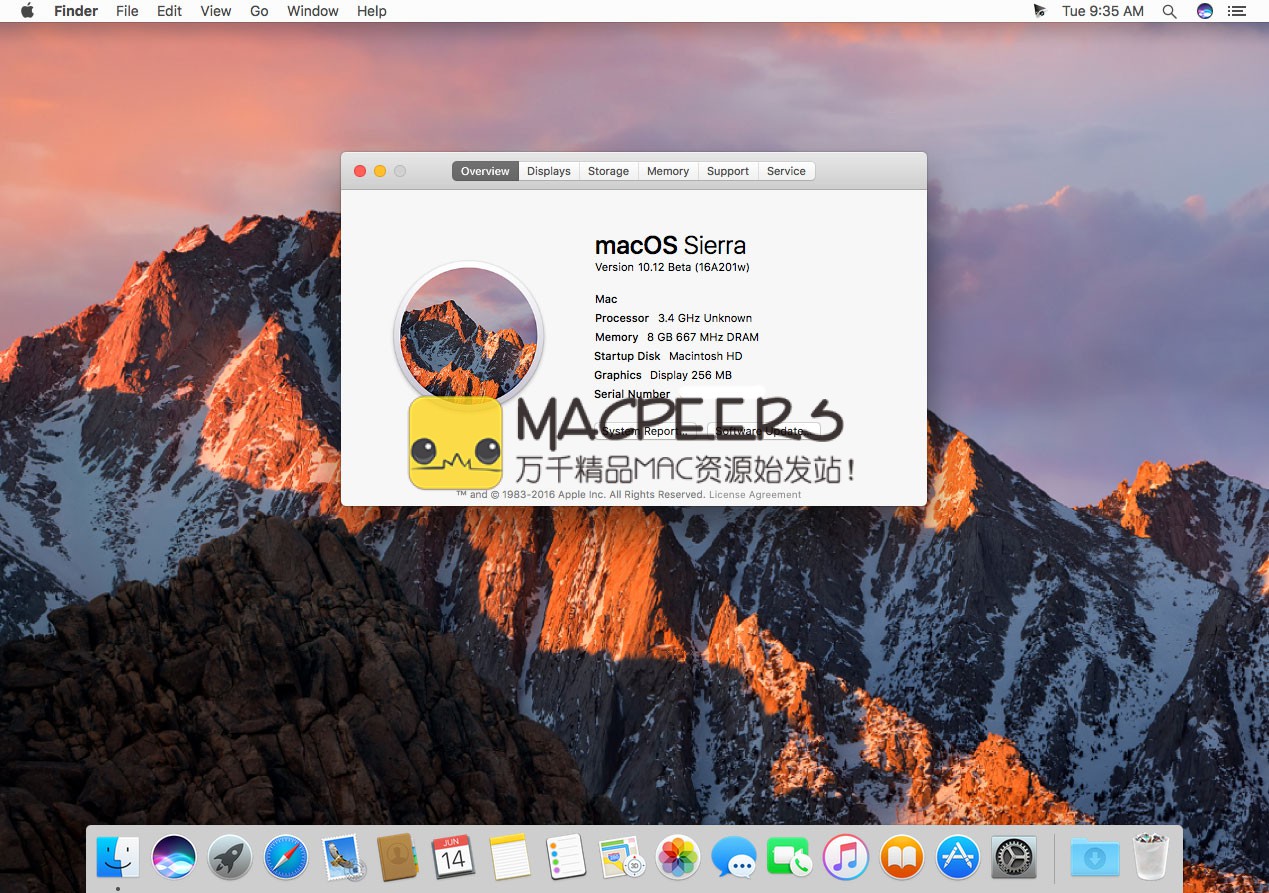Click the Calendar icon in Dock

453,858
